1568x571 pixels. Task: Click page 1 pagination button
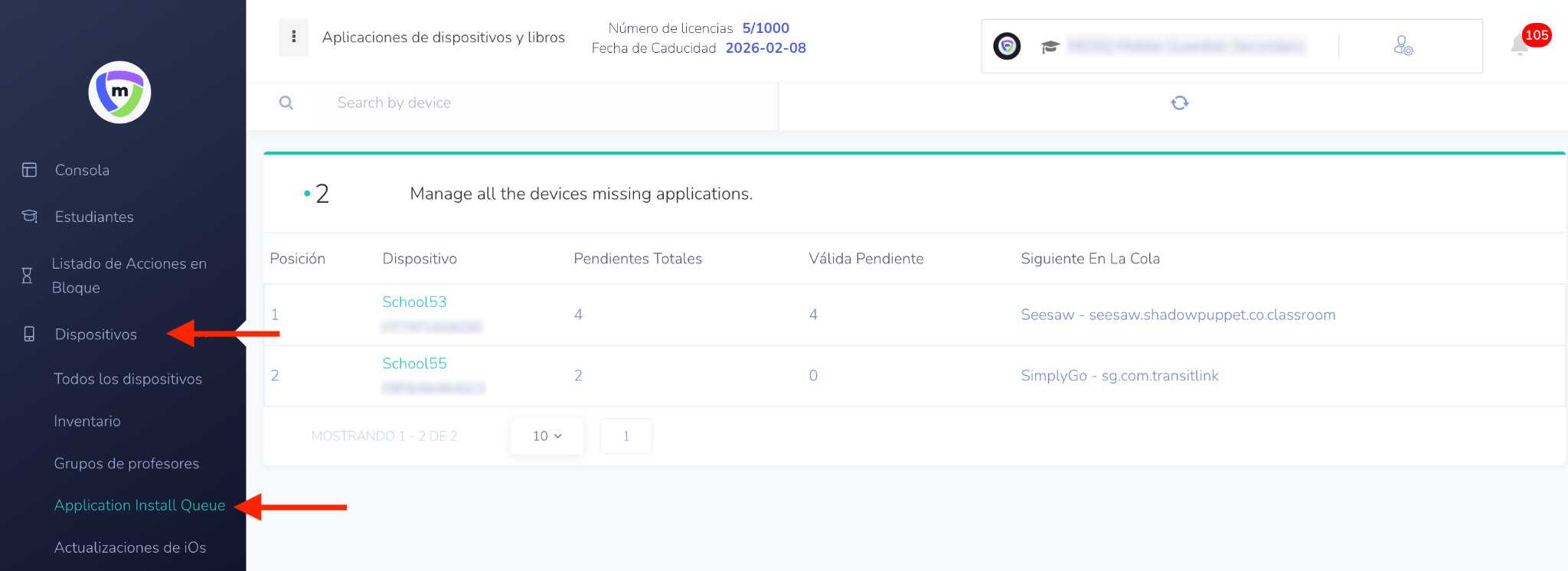(x=626, y=436)
